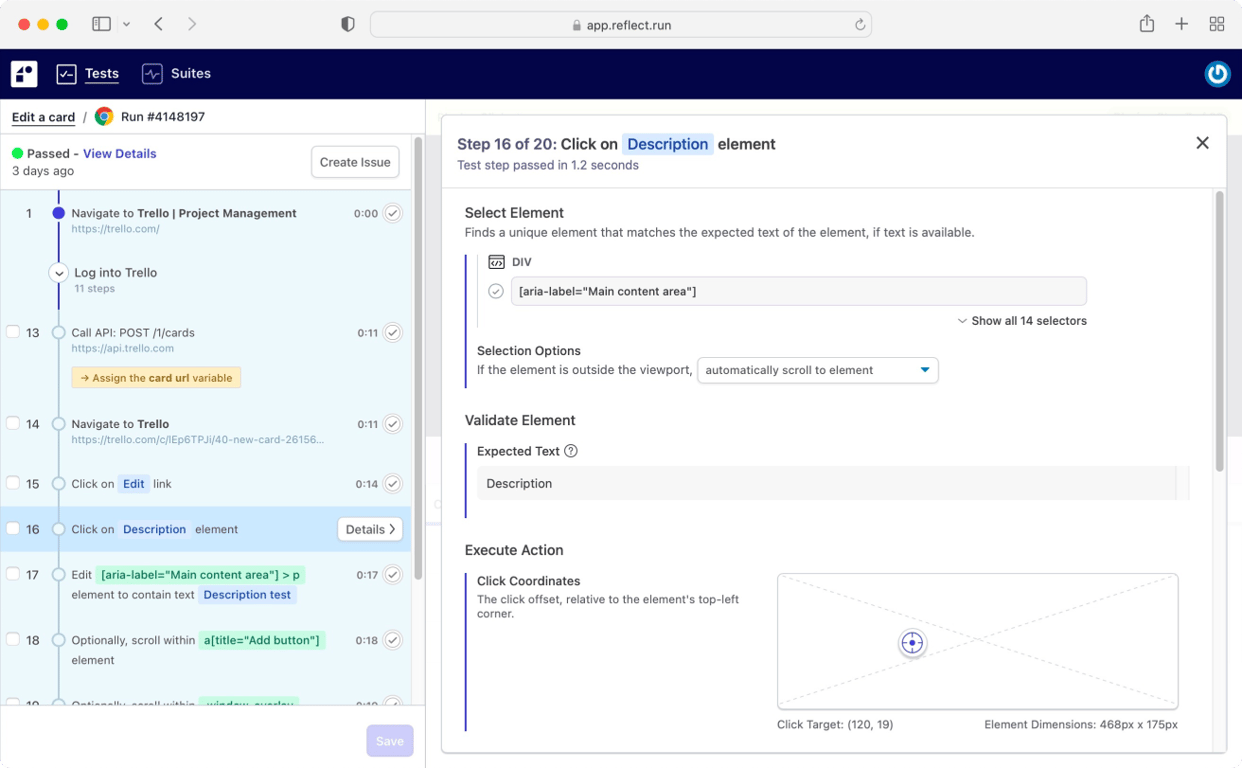The width and height of the screenshot is (1242, 768).
Task: Click step 13 passed checkmark icon
Action: [x=393, y=333]
